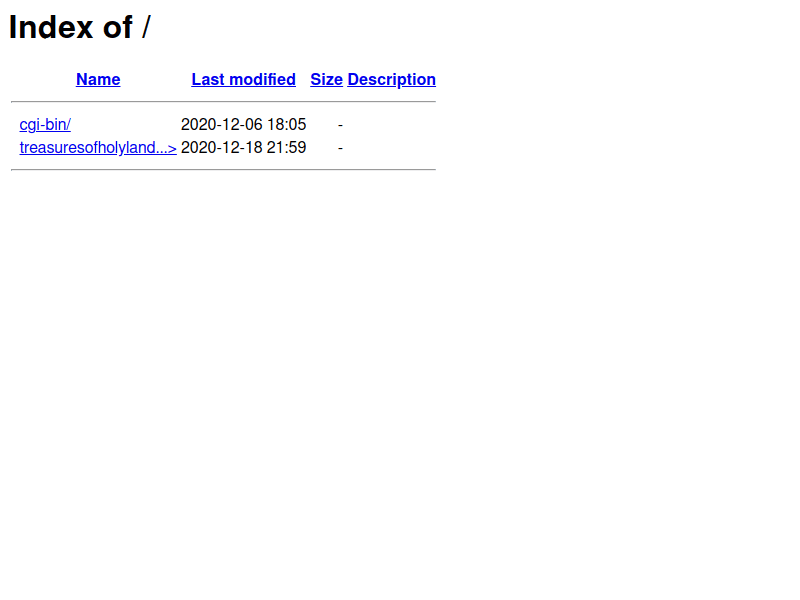
Task: Click the 18:05 time for cgi-bin
Action: coord(287,124)
